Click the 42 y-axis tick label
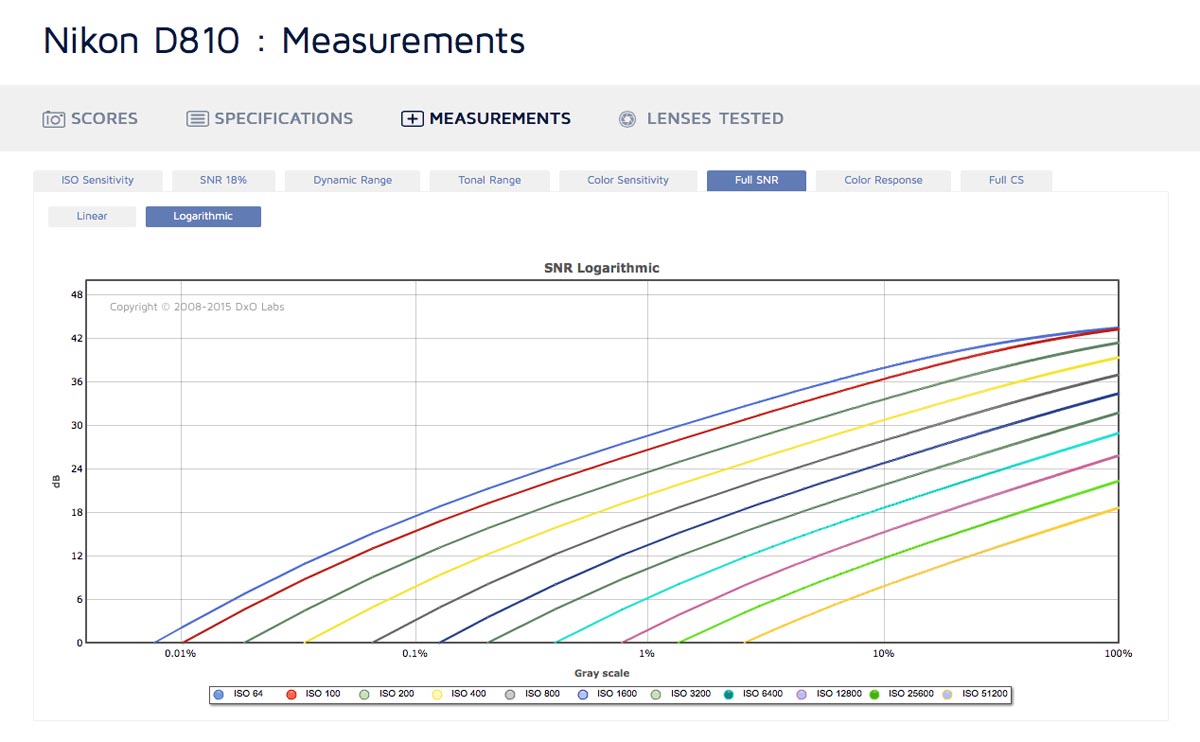This screenshot has width=1200, height=742. pos(77,339)
